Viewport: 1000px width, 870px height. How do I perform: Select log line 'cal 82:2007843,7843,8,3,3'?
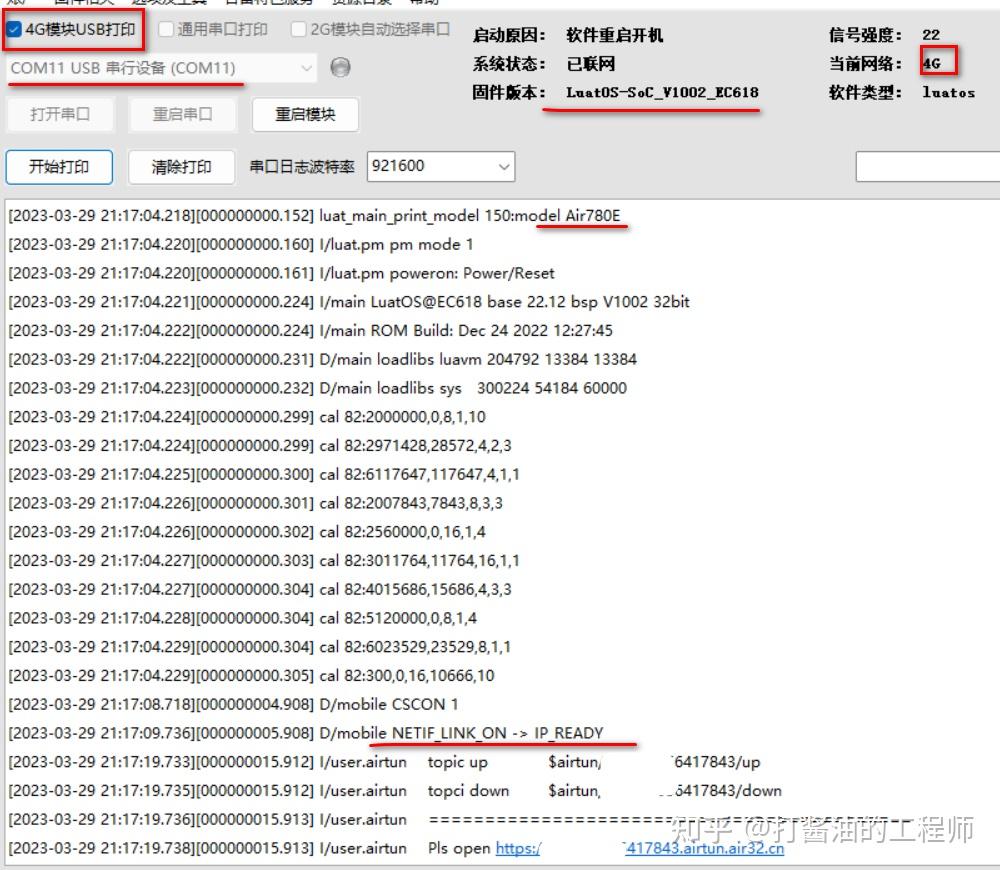coord(255,503)
